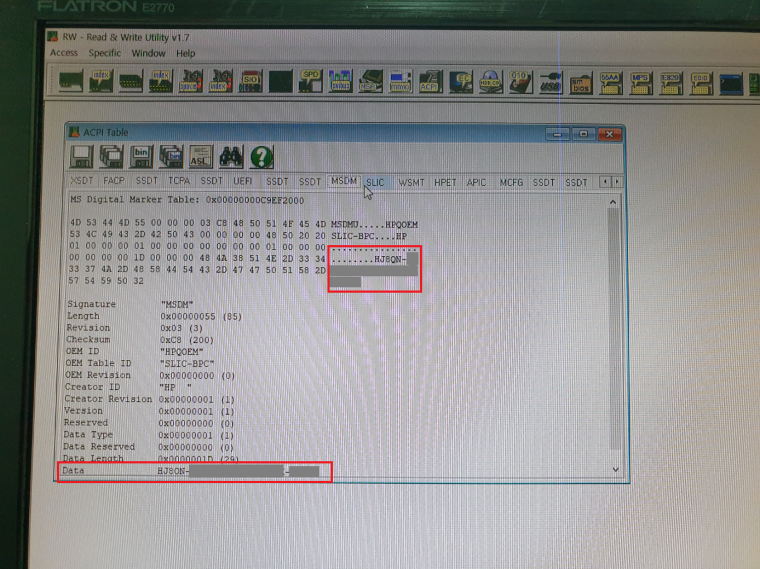Open the Help menu
Image resolution: width=760 pixels, height=569 pixels.
click(x=185, y=53)
